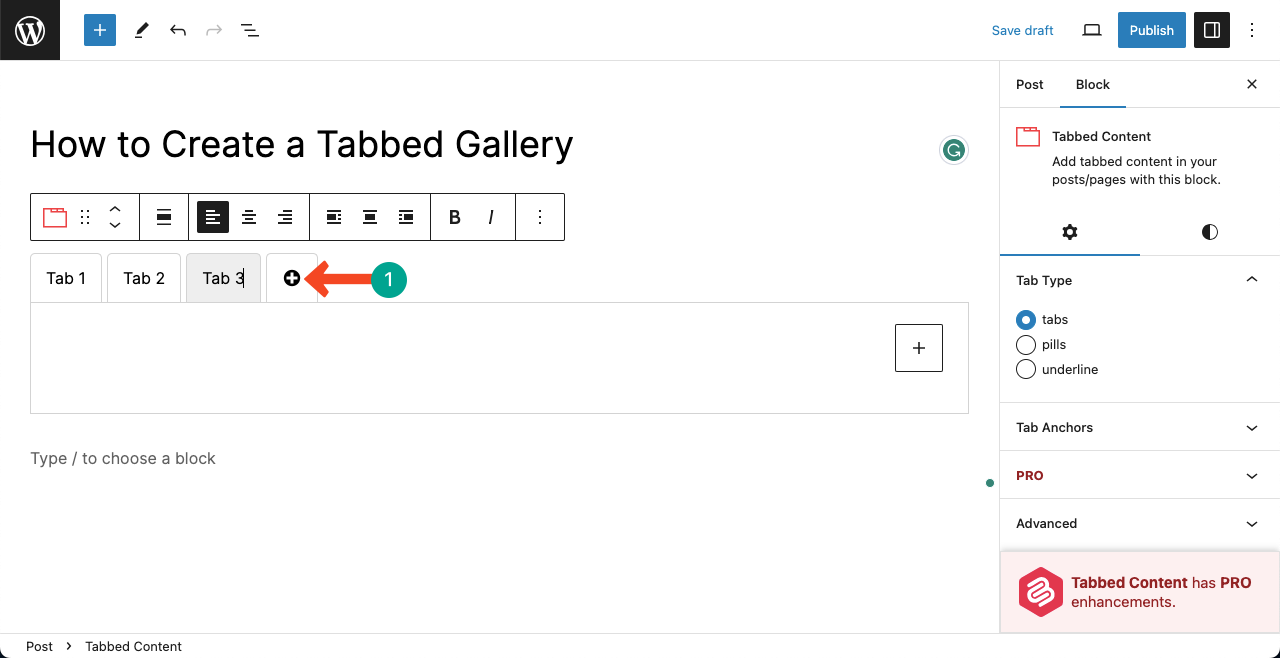
Task: Open the desktop preview icon
Action: [1092, 30]
